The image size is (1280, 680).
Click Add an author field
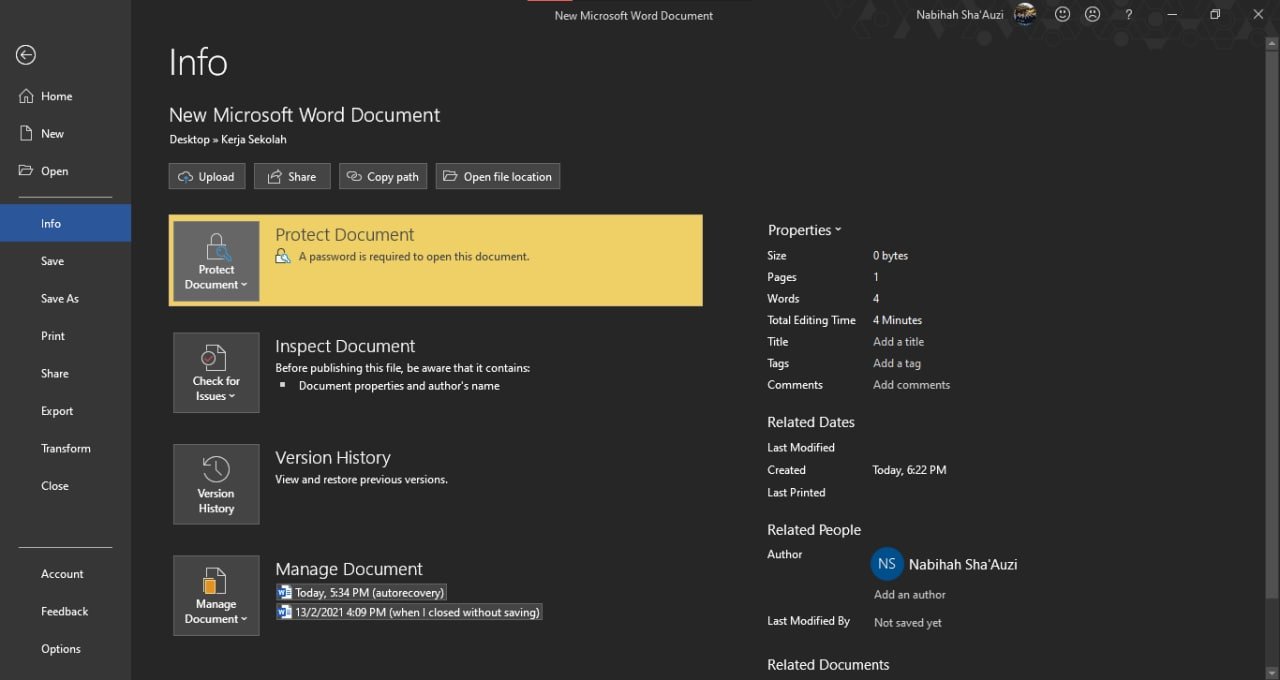(x=910, y=594)
